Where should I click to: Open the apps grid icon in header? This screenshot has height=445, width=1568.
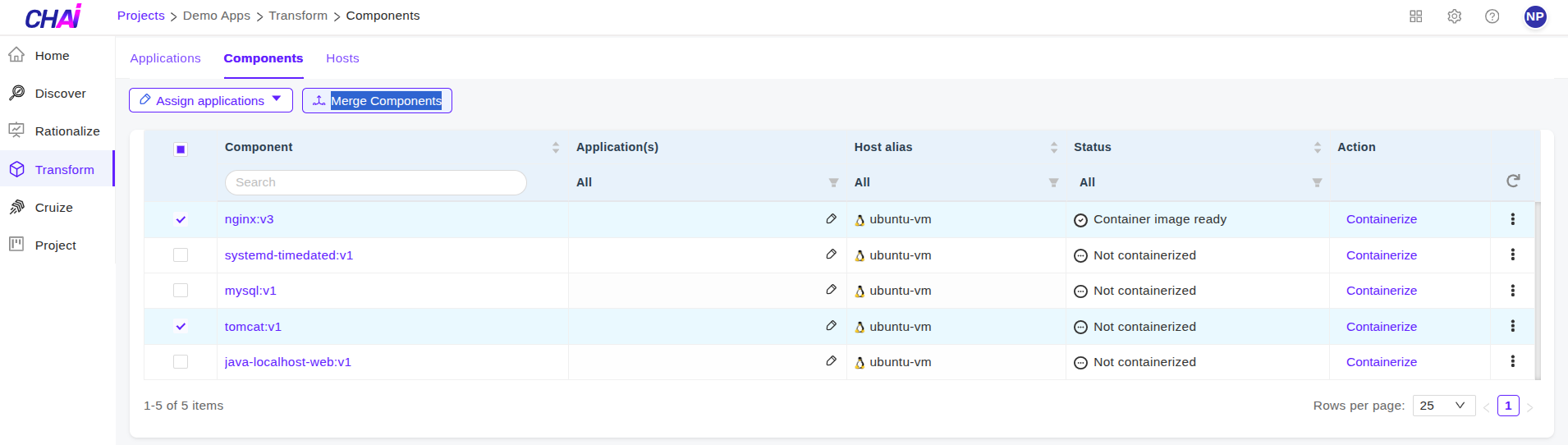[1416, 16]
